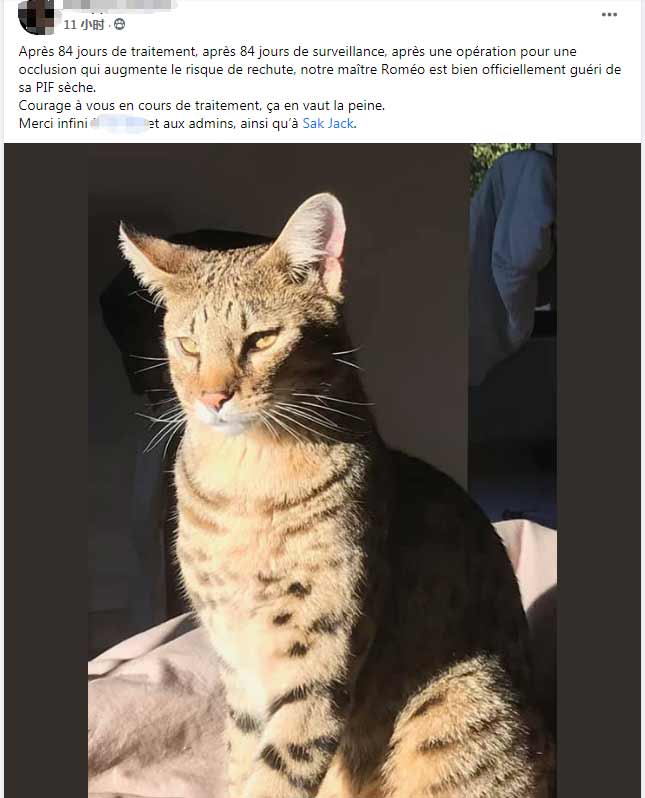The width and height of the screenshot is (645, 798).
Task: Click the audience privacy icon beside the timestamp
Action: [x=119, y=24]
